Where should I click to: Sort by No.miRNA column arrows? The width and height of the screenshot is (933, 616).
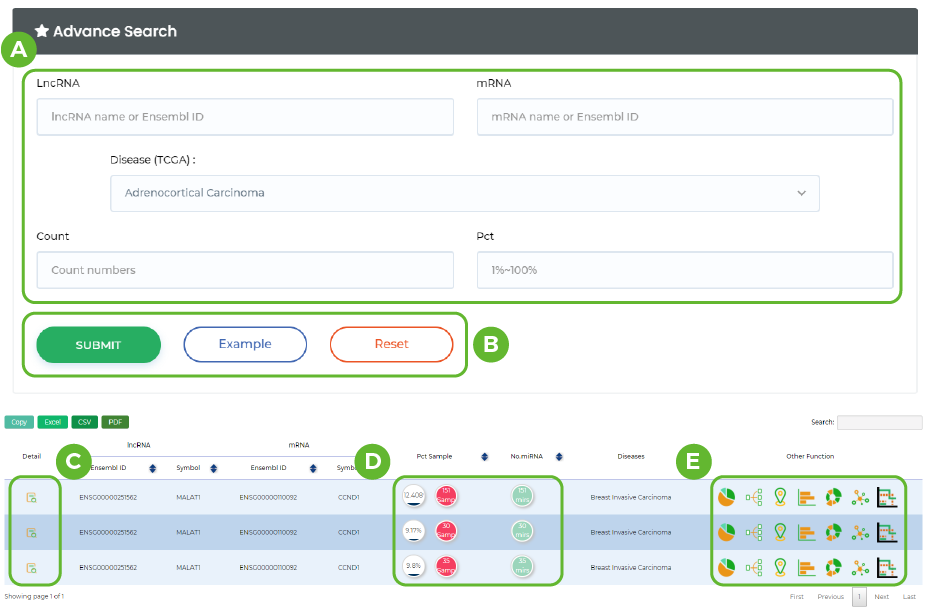pos(559,456)
